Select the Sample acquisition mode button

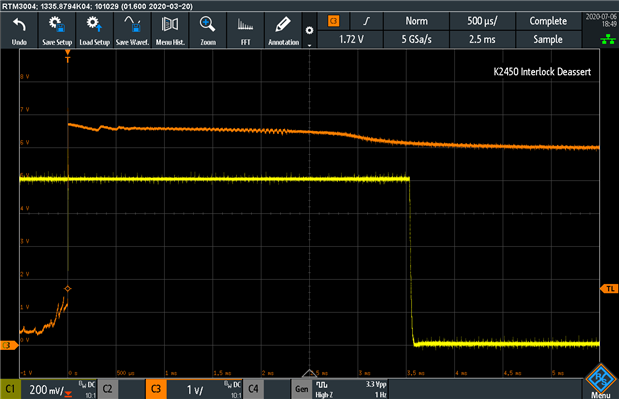(548, 39)
